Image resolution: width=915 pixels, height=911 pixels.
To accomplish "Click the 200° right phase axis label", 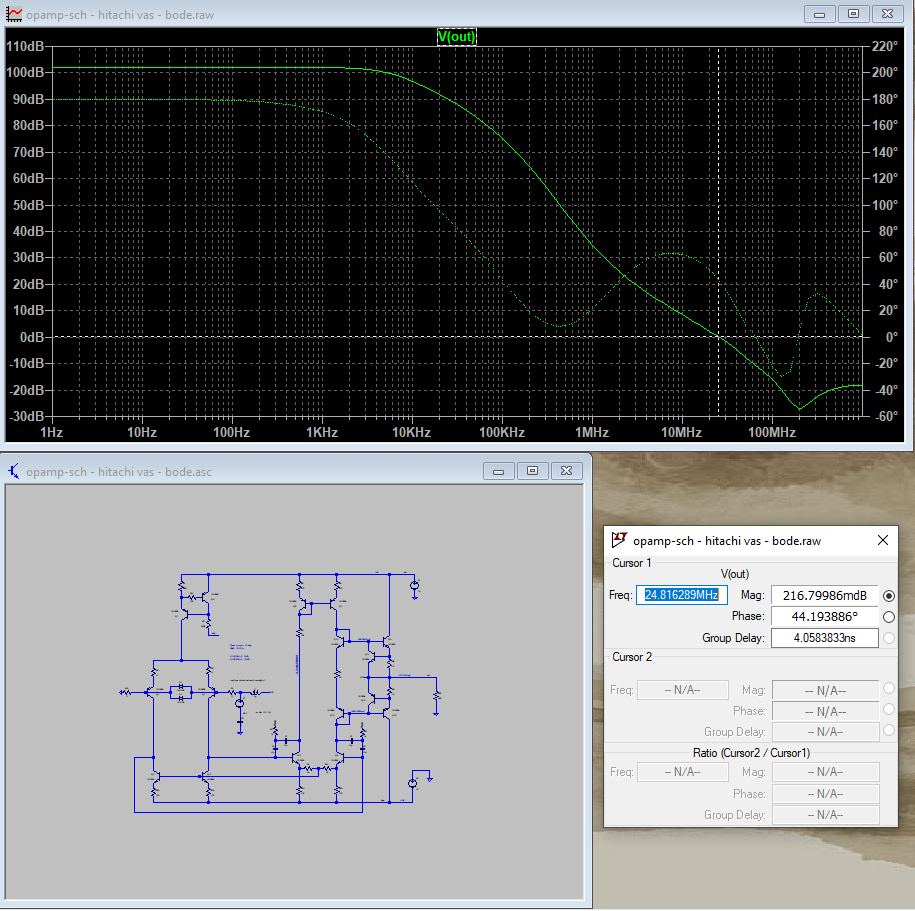I will (x=885, y=72).
